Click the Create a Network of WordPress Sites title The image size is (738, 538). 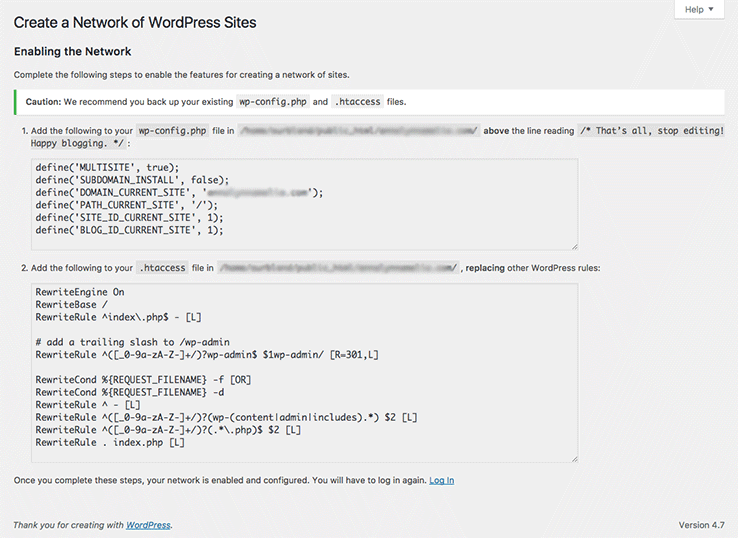tap(135, 23)
